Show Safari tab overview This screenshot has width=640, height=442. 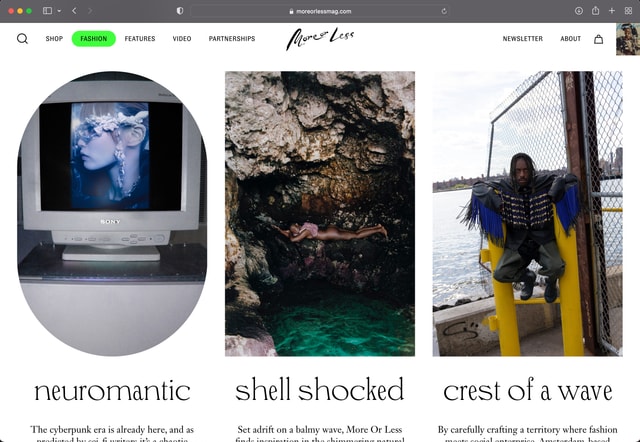[x=627, y=10]
